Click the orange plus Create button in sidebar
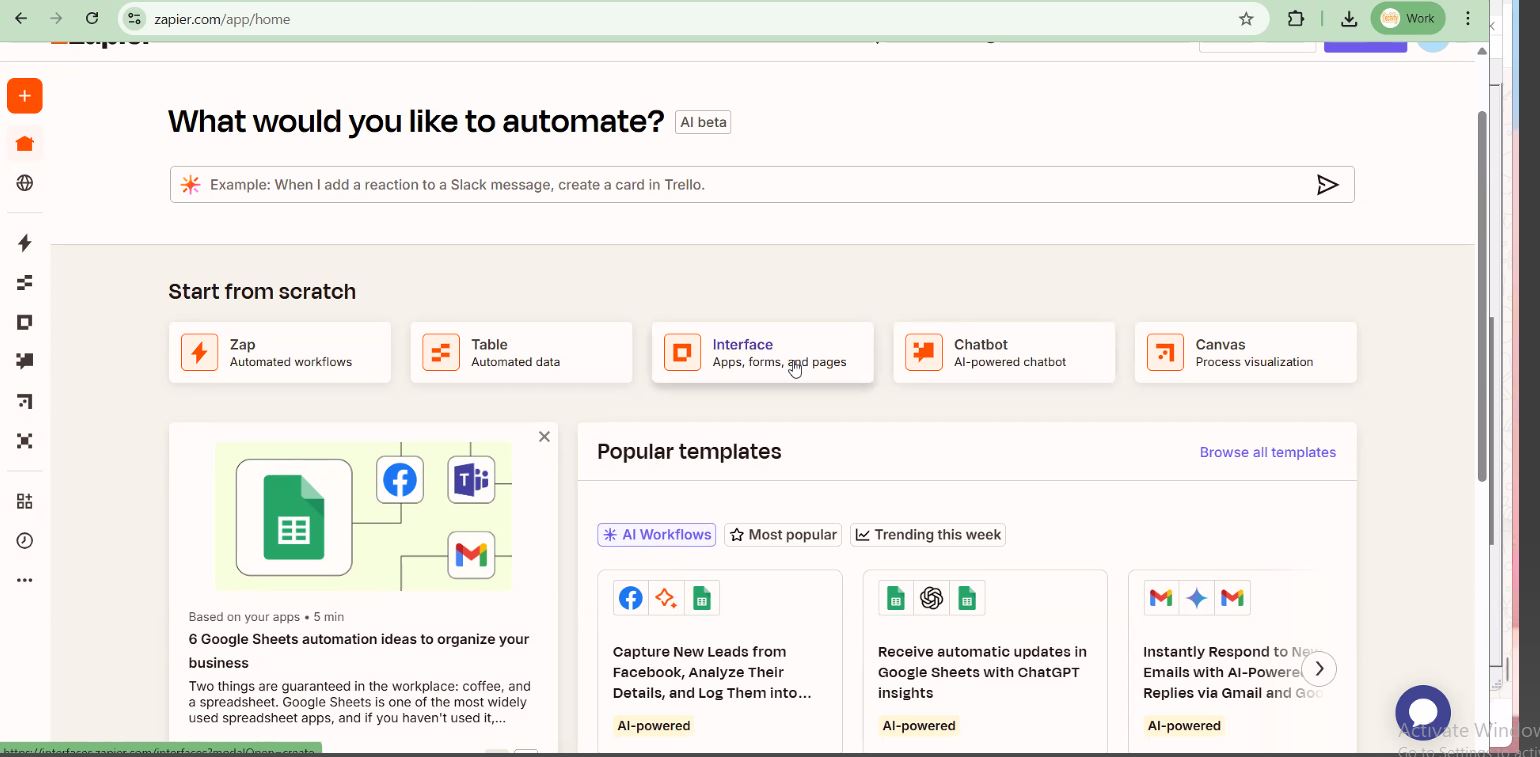This screenshot has width=1540, height=757. pyautogui.click(x=25, y=96)
